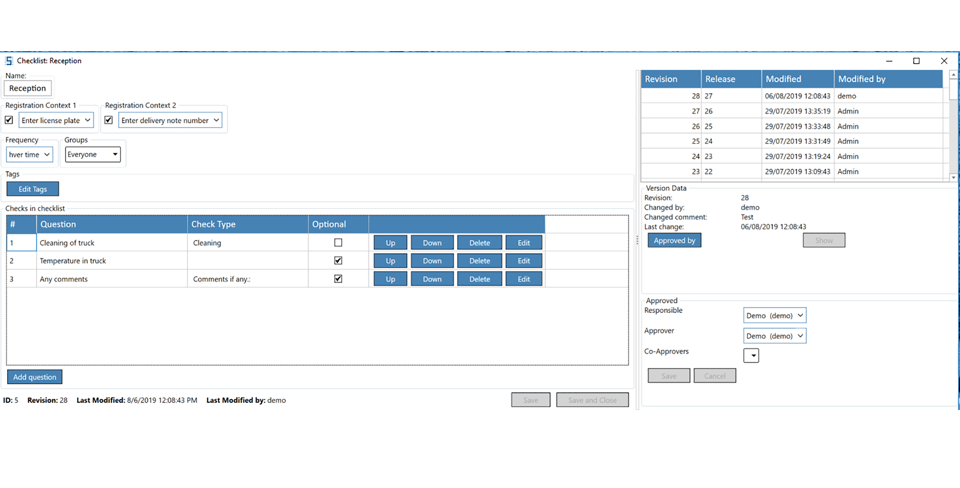Open the Groups Everyone dropdown

pos(93,155)
